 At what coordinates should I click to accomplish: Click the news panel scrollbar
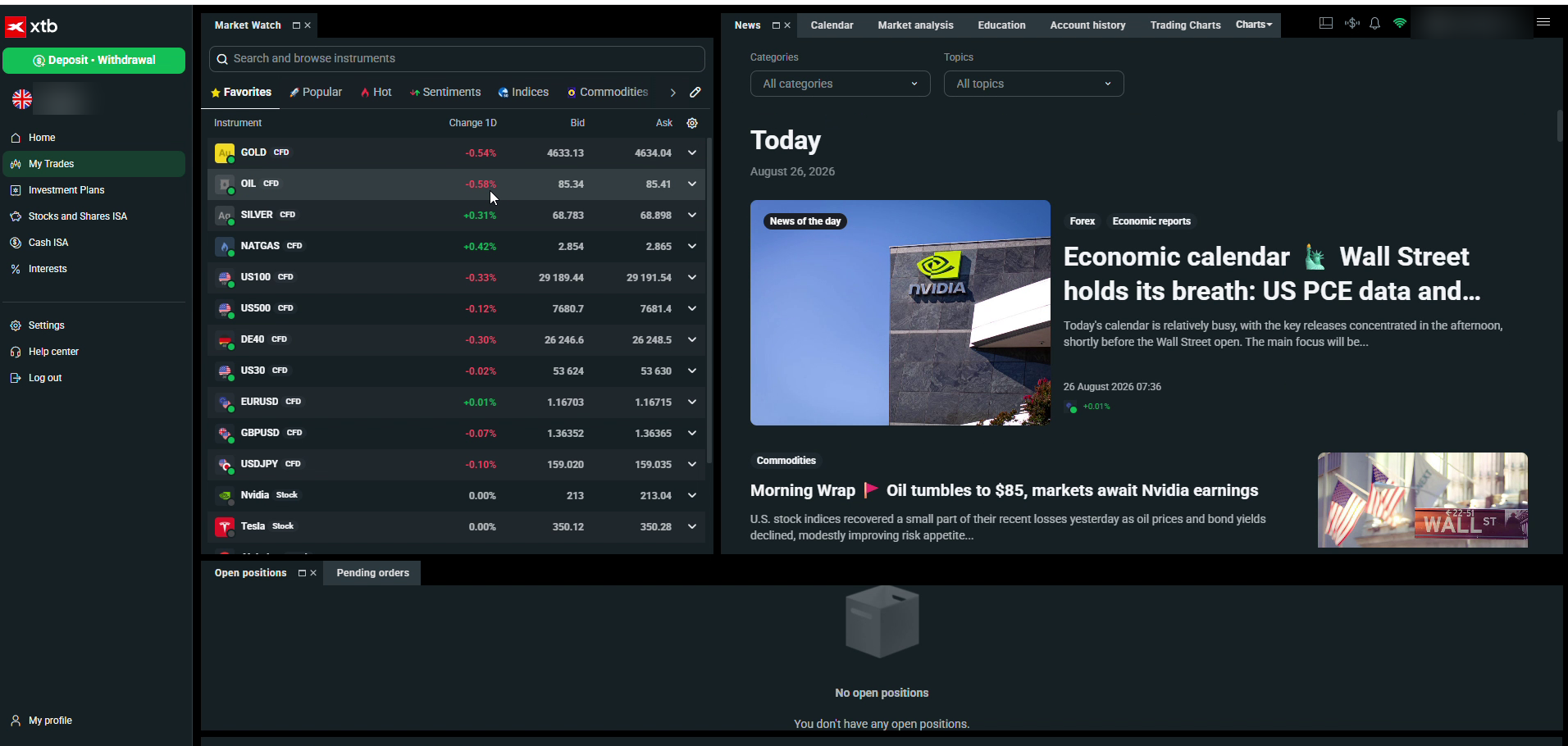click(1559, 125)
